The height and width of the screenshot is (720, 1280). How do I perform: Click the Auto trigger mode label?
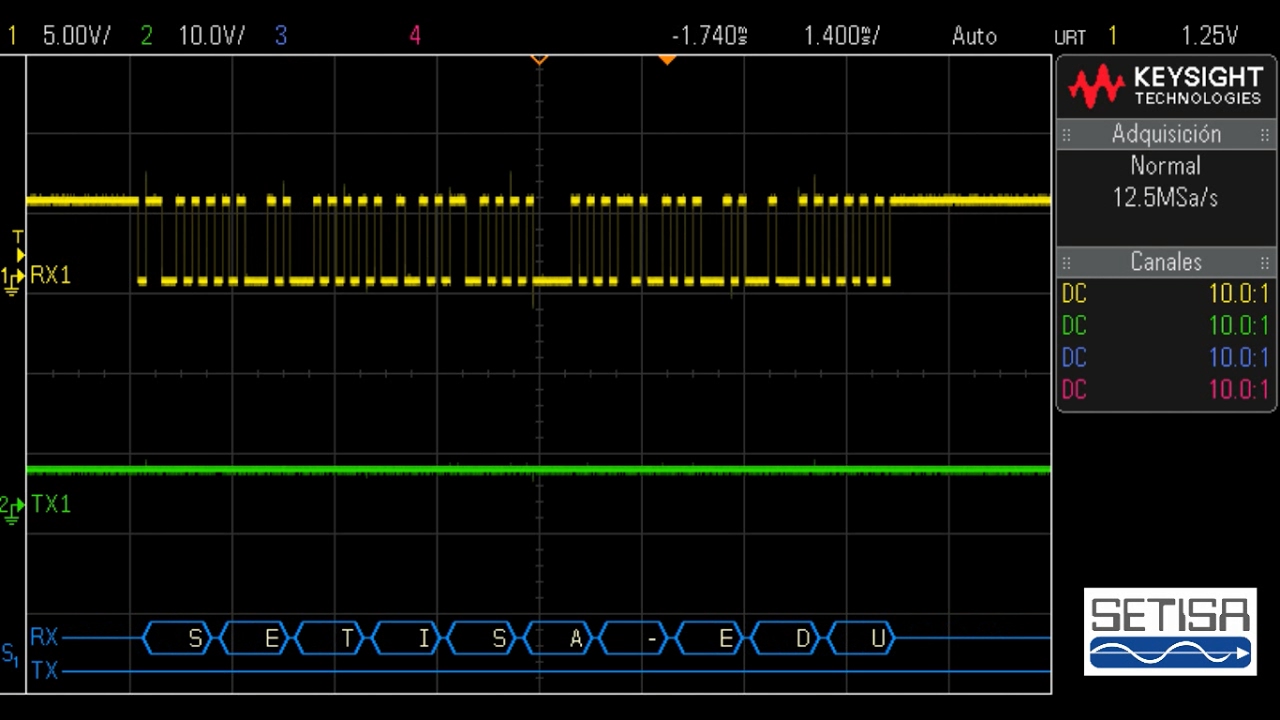click(x=974, y=36)
